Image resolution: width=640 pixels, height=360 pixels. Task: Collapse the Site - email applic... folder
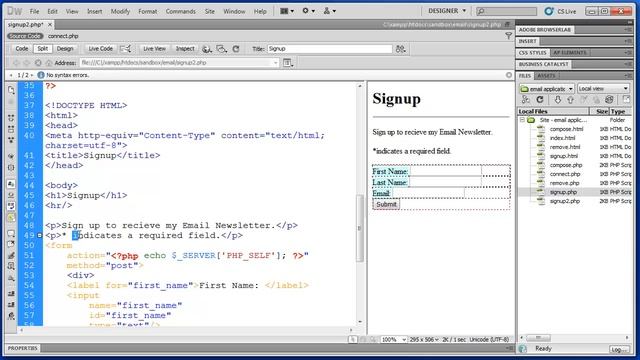coord(522,120)
